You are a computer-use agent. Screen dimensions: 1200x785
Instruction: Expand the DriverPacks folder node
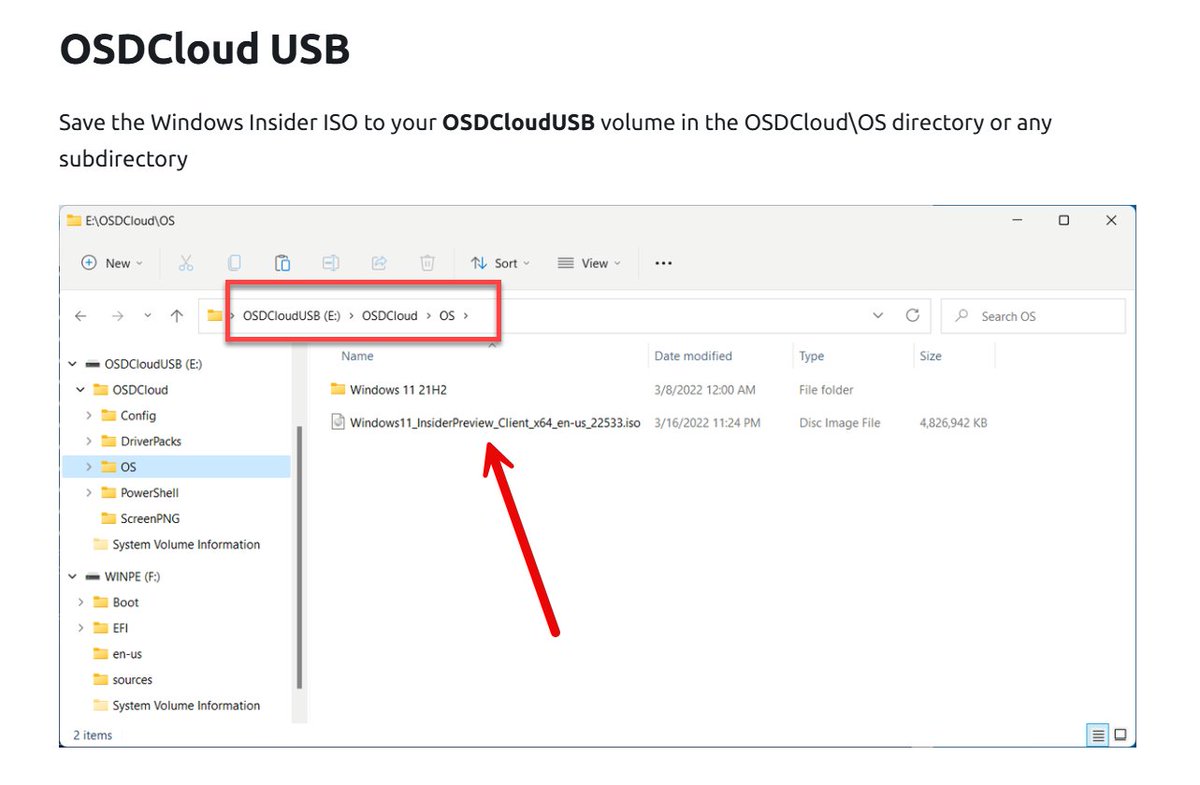[89, 441]
